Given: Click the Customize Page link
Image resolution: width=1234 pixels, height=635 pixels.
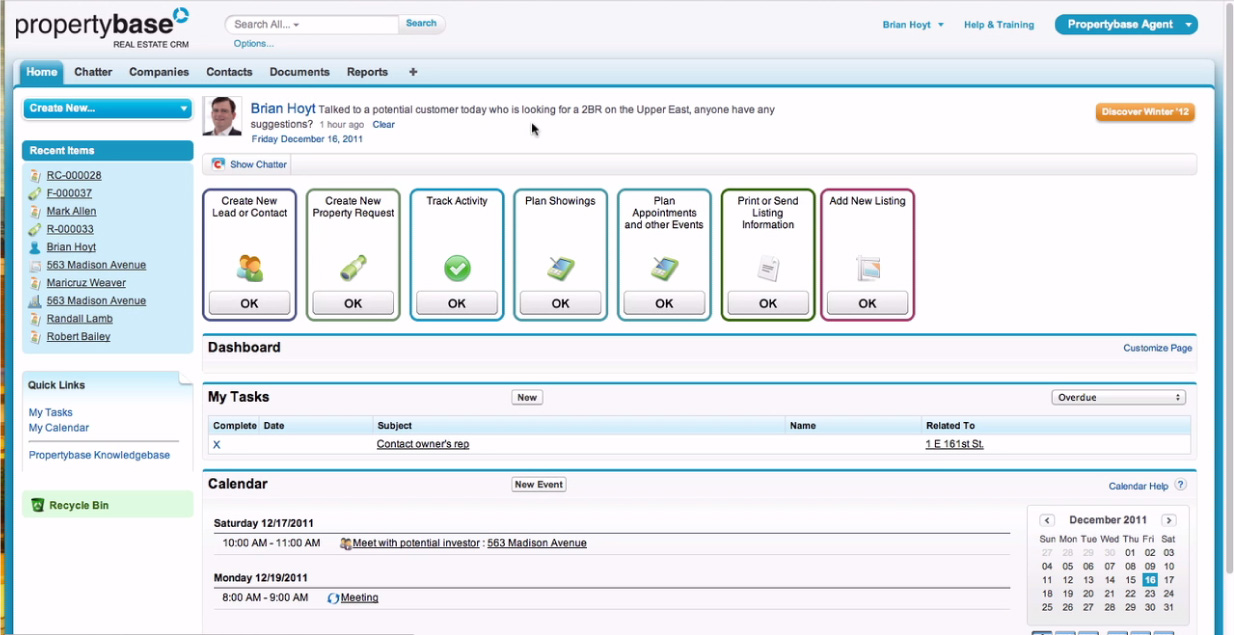Looking at the screenshot, I should pyautogui.click(x=1157, y=348).
